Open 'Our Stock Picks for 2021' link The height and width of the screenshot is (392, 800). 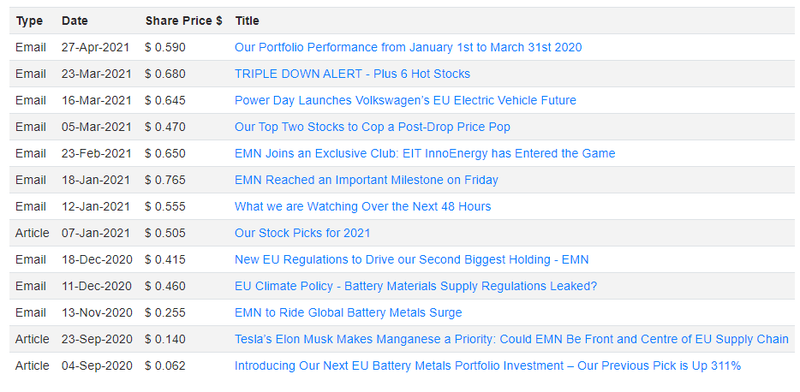point(302,233)
